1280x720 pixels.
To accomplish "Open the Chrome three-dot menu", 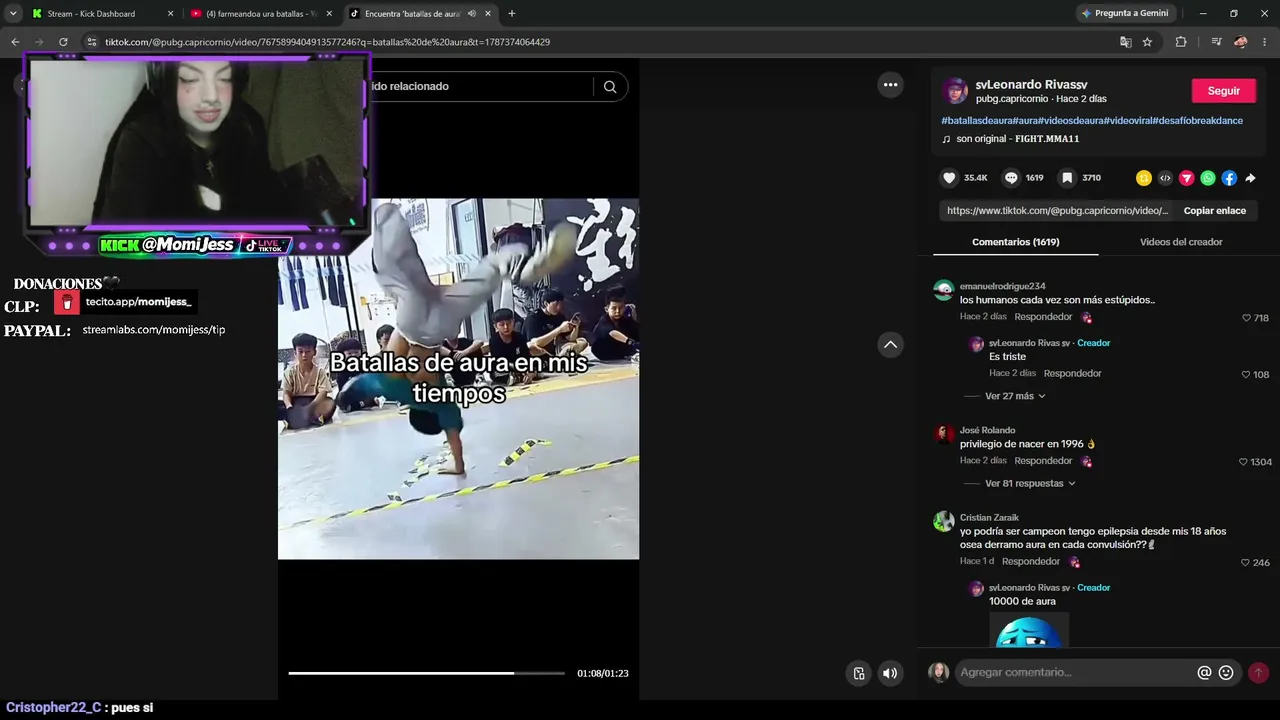I will pyautogui.click(x=1265, y=42).
